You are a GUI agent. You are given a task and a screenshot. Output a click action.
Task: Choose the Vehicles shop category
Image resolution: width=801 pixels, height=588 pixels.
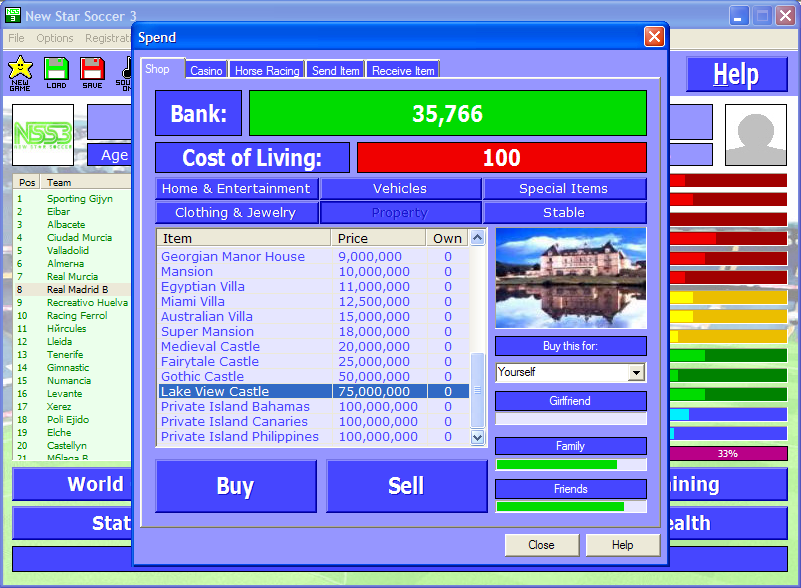click(x=400, y=188)
